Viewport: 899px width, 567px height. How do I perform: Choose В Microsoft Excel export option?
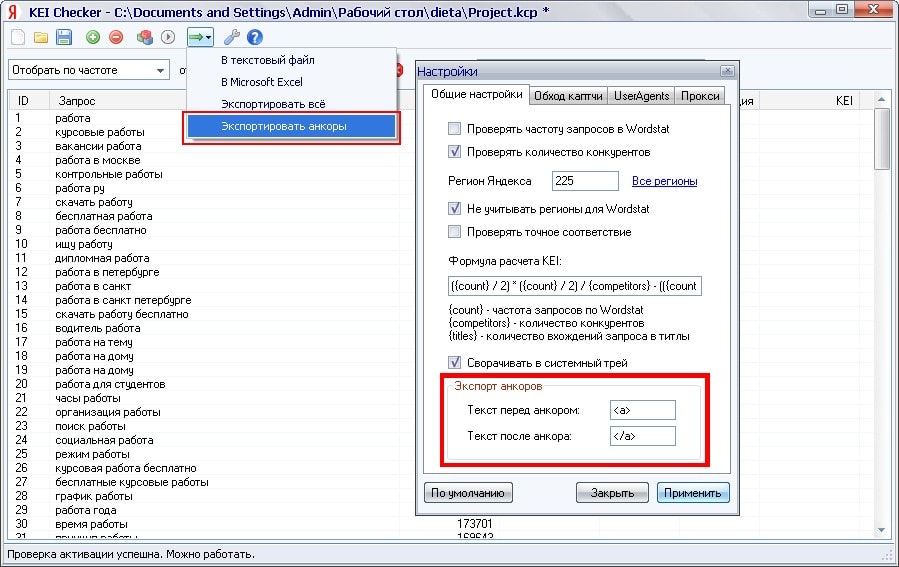262,82
